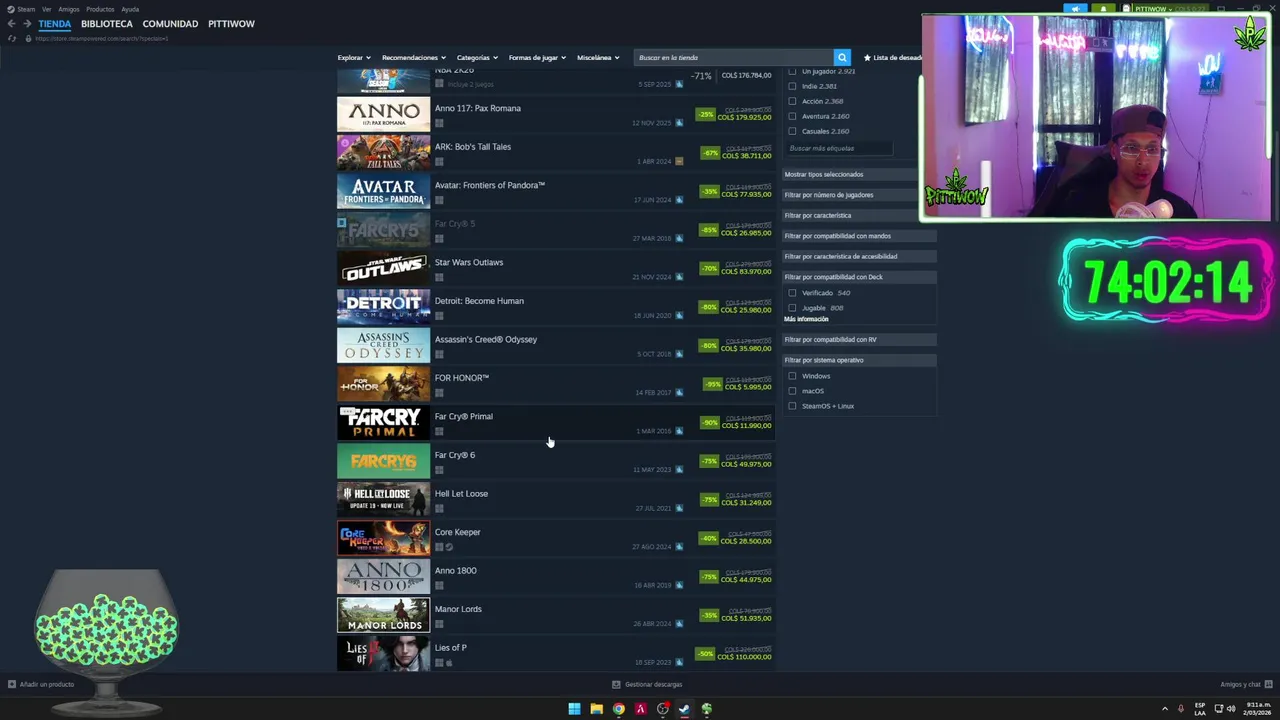Open the Formas de jugar dropdown

click(537, 58)
